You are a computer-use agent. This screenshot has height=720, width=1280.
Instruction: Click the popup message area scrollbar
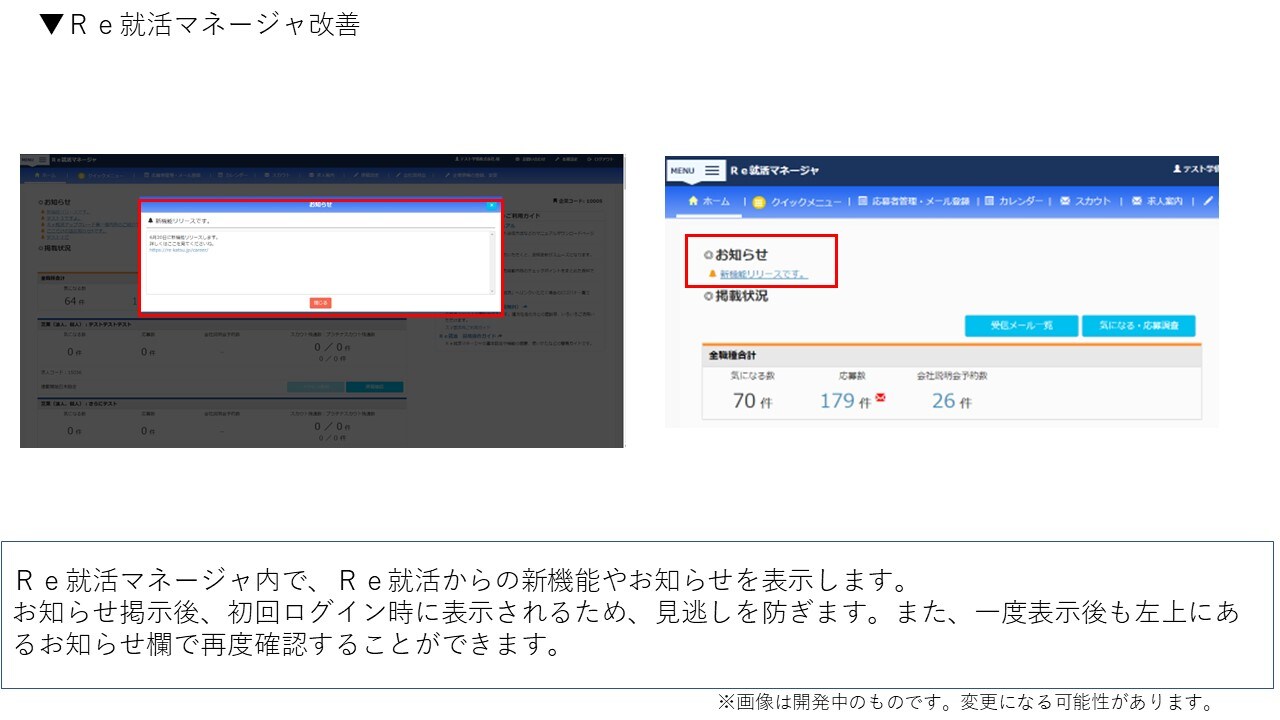492,262
